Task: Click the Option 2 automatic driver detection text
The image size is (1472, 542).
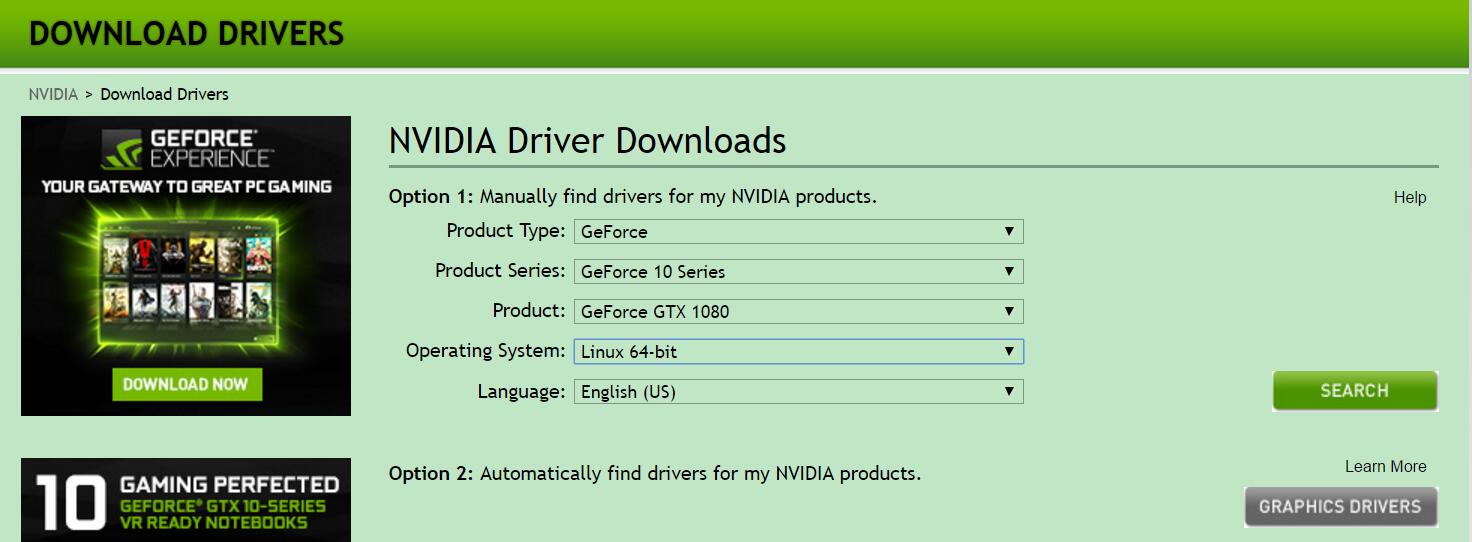Action: (655, 473)
